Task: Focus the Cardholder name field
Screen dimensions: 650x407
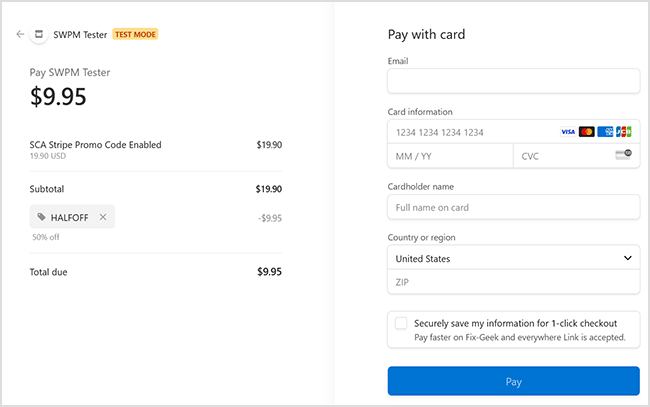Action: 513,207
